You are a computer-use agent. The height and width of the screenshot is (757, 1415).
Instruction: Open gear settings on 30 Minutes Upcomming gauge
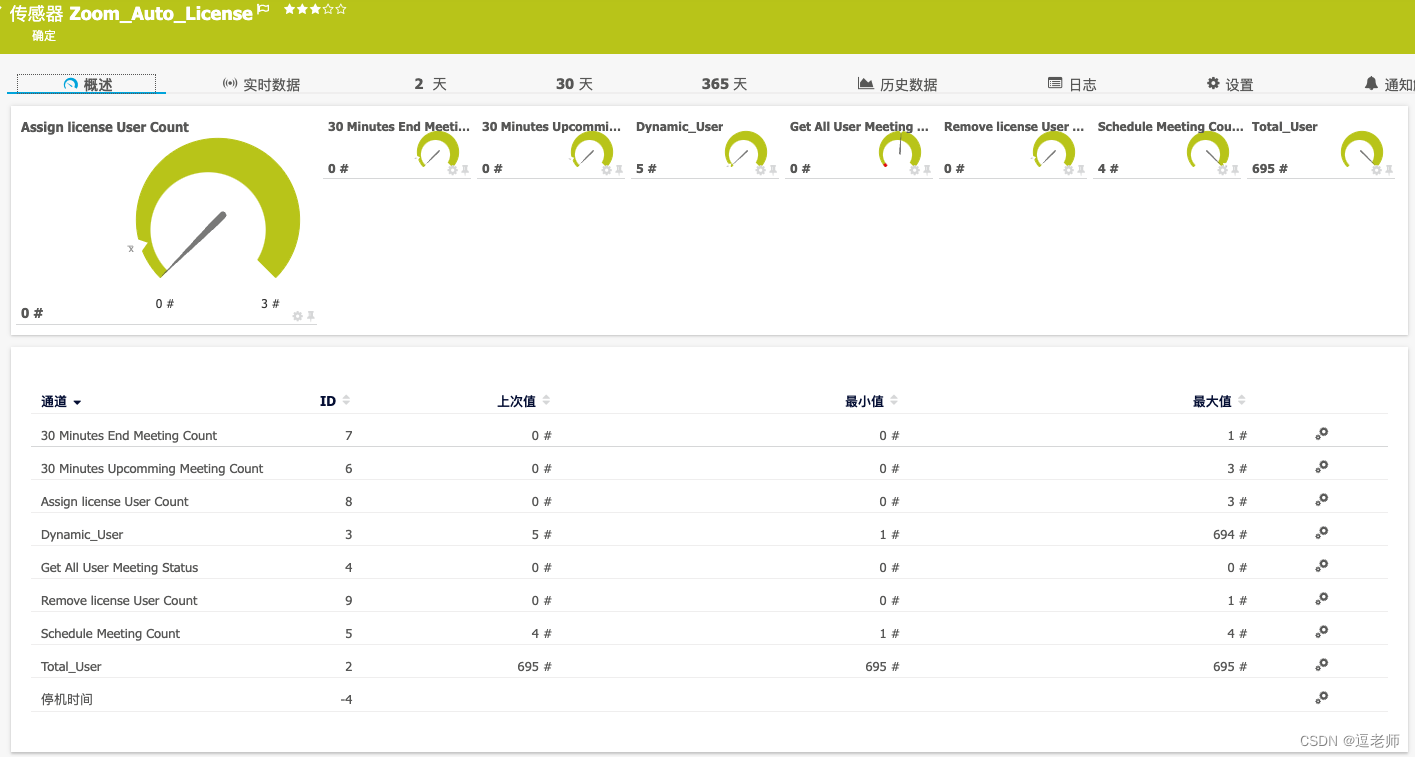tap(606, 170)
